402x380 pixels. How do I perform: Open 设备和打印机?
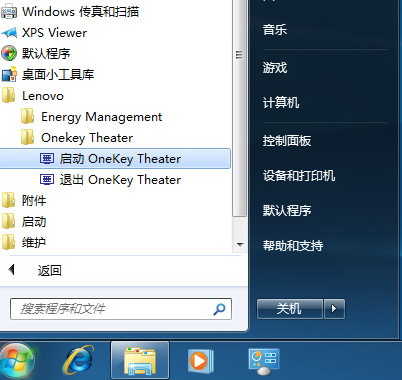click(299, 176)
